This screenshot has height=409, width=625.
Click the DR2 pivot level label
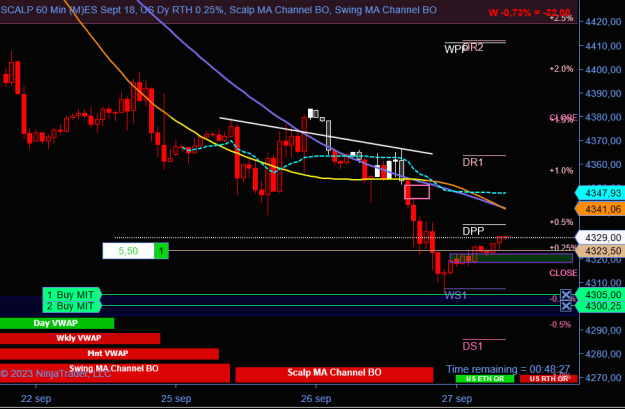(x=474, y=47)
